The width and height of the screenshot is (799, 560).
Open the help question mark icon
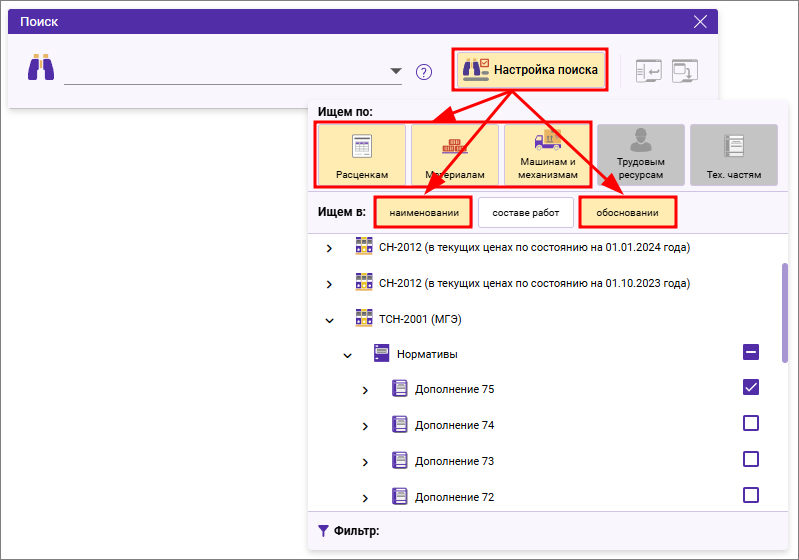pos(424,72)
